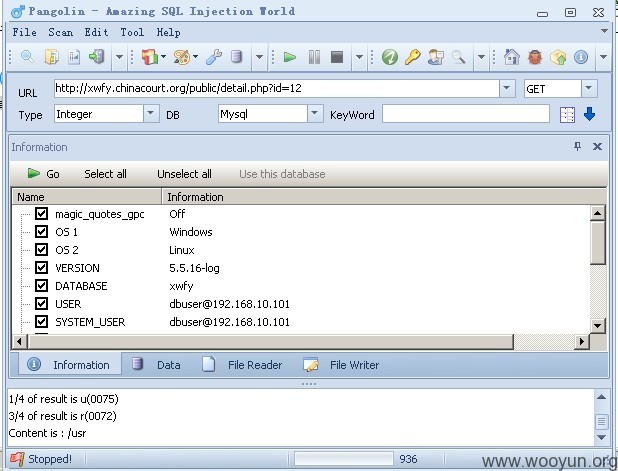Open the Tool menu
The height and width of the screenshot is (471, 618).
click(132, 32)
